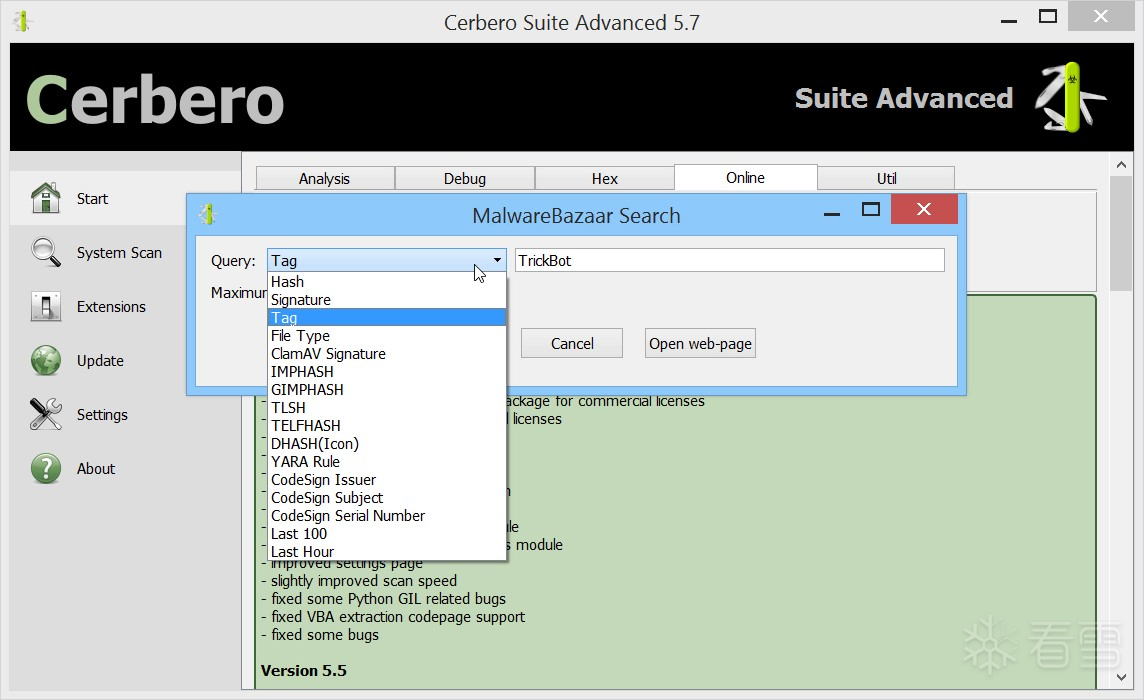The height and width of the screenshot is (700, 1144).
Task: Choose ClamAV Signature query option
Action: point(387,354)
